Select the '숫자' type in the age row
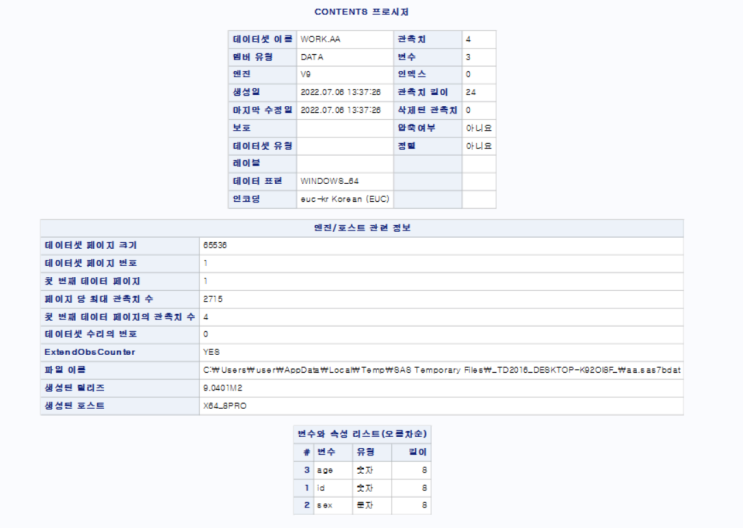Screen dimensions: 743x528 pyautogui.click(x=364, y=470)
